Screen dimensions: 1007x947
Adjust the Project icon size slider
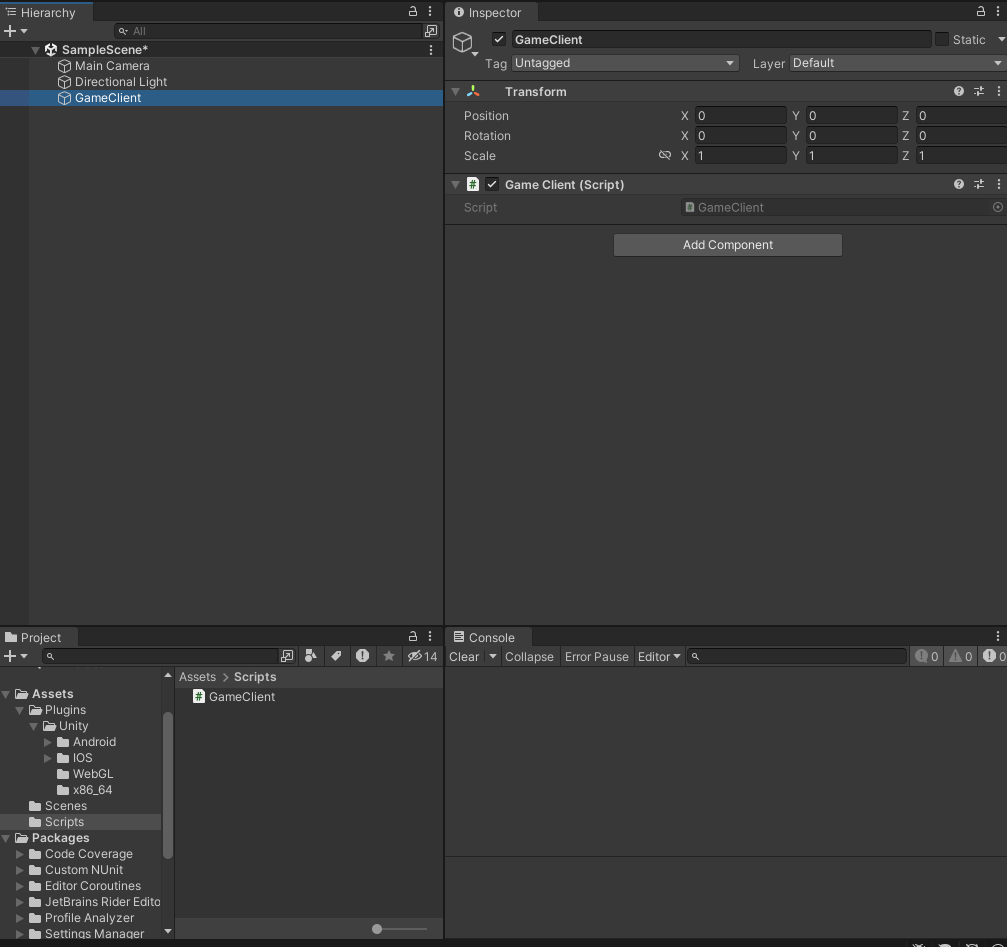click(377, 929)
